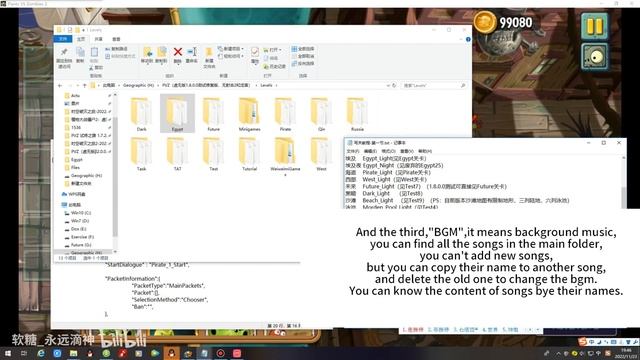
Task: Click the Select all ribbon button
Action: tap(303, 49)
